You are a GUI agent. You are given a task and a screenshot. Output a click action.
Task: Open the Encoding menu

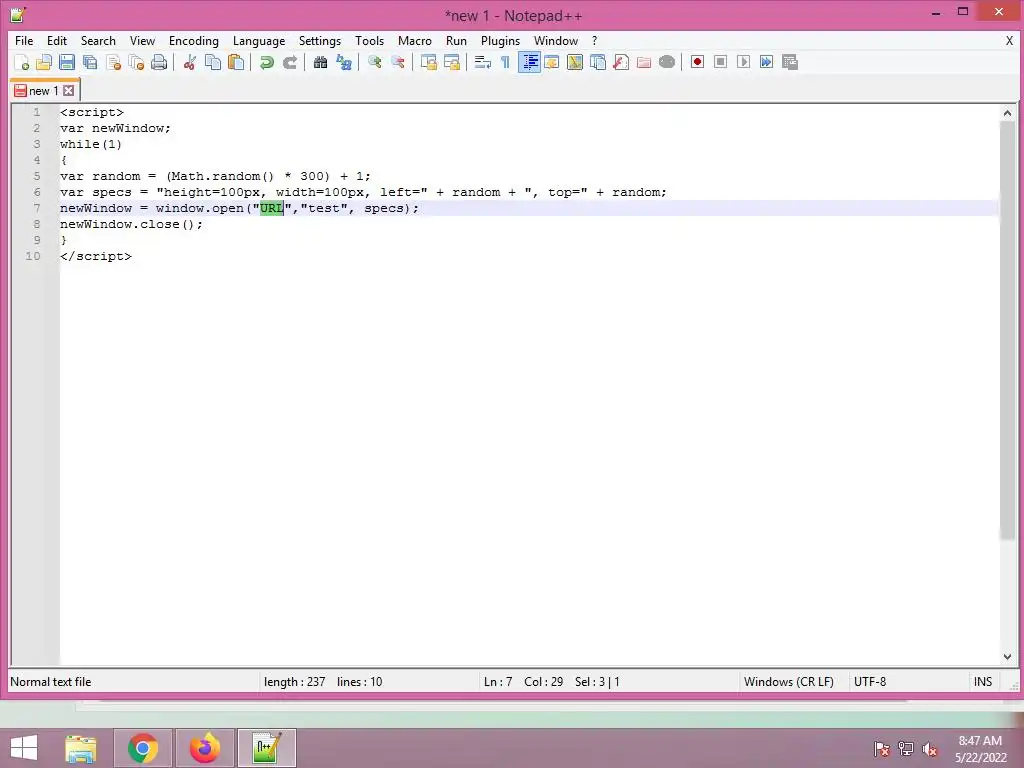click(194, 40)
